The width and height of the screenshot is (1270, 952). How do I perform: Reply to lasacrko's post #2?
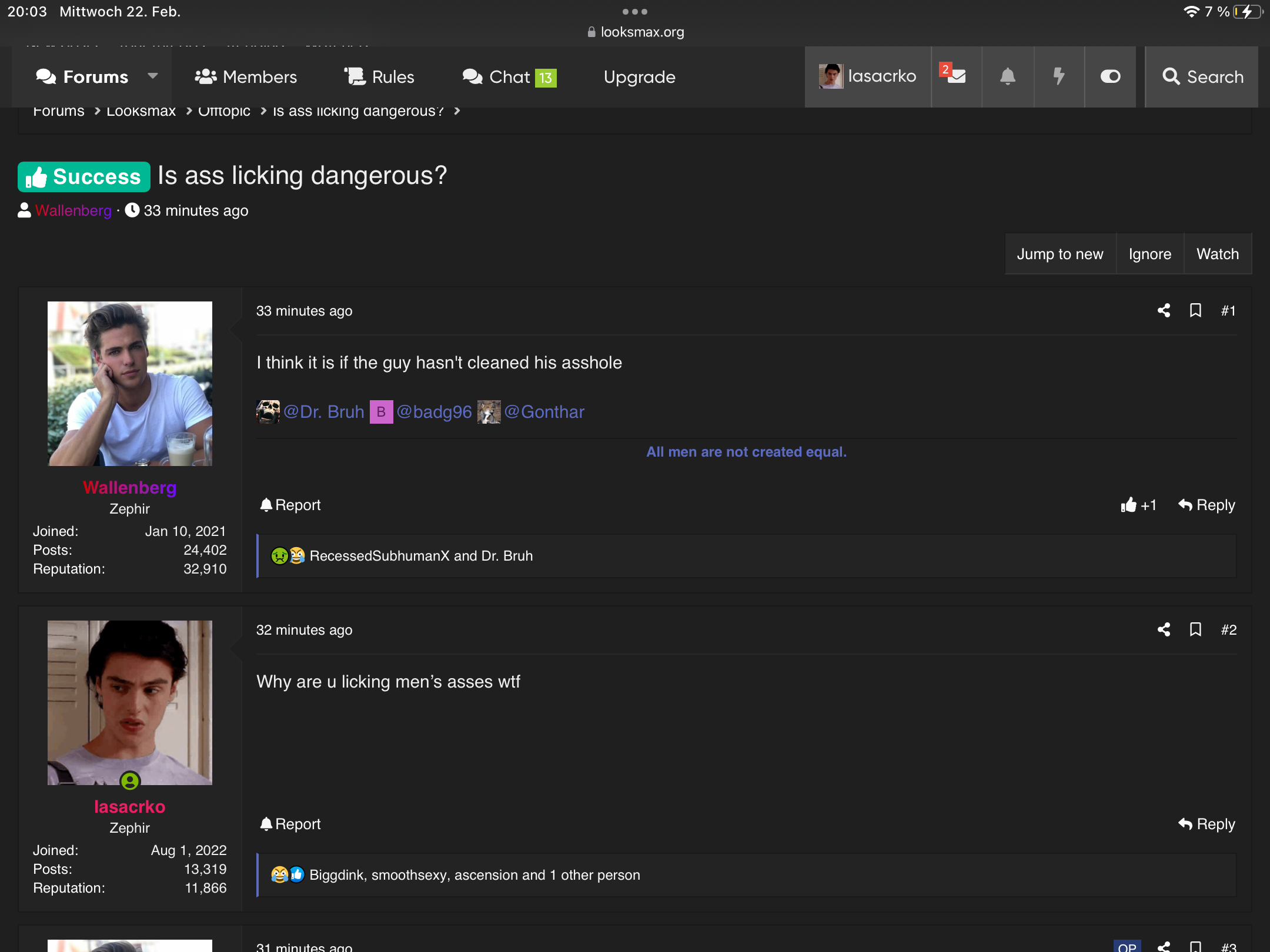point(1206,824)
